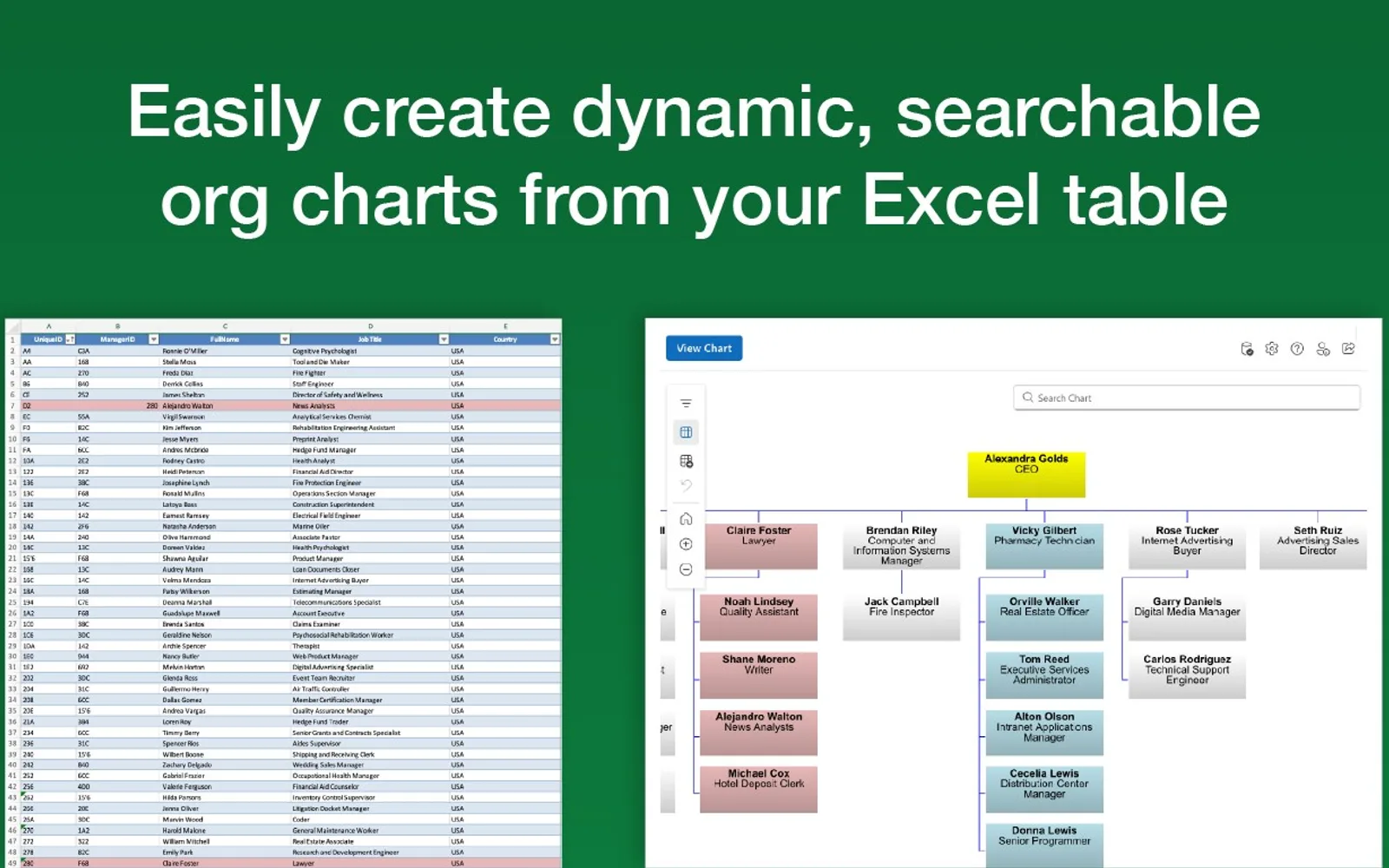Open FullName column filter dropdown
This screenshot has height=868, width=1389.
[x=285, y=339]
